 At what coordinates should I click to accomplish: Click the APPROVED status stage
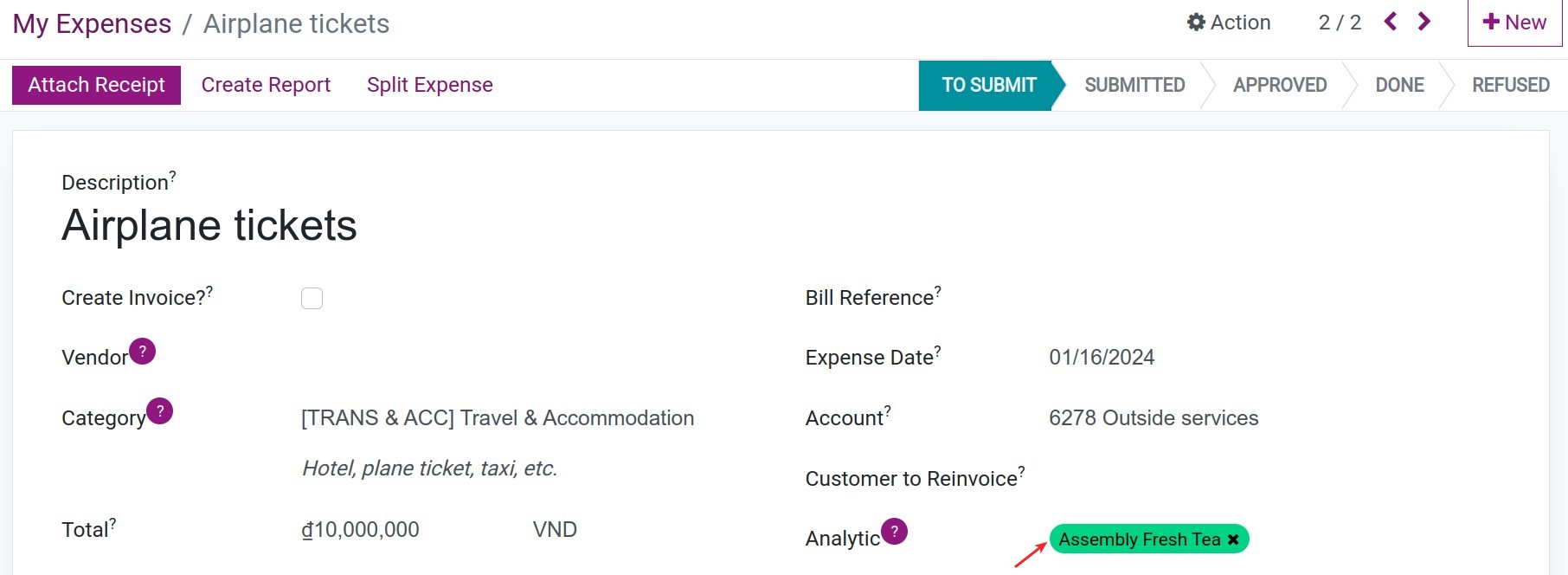tap(1280, 85)
